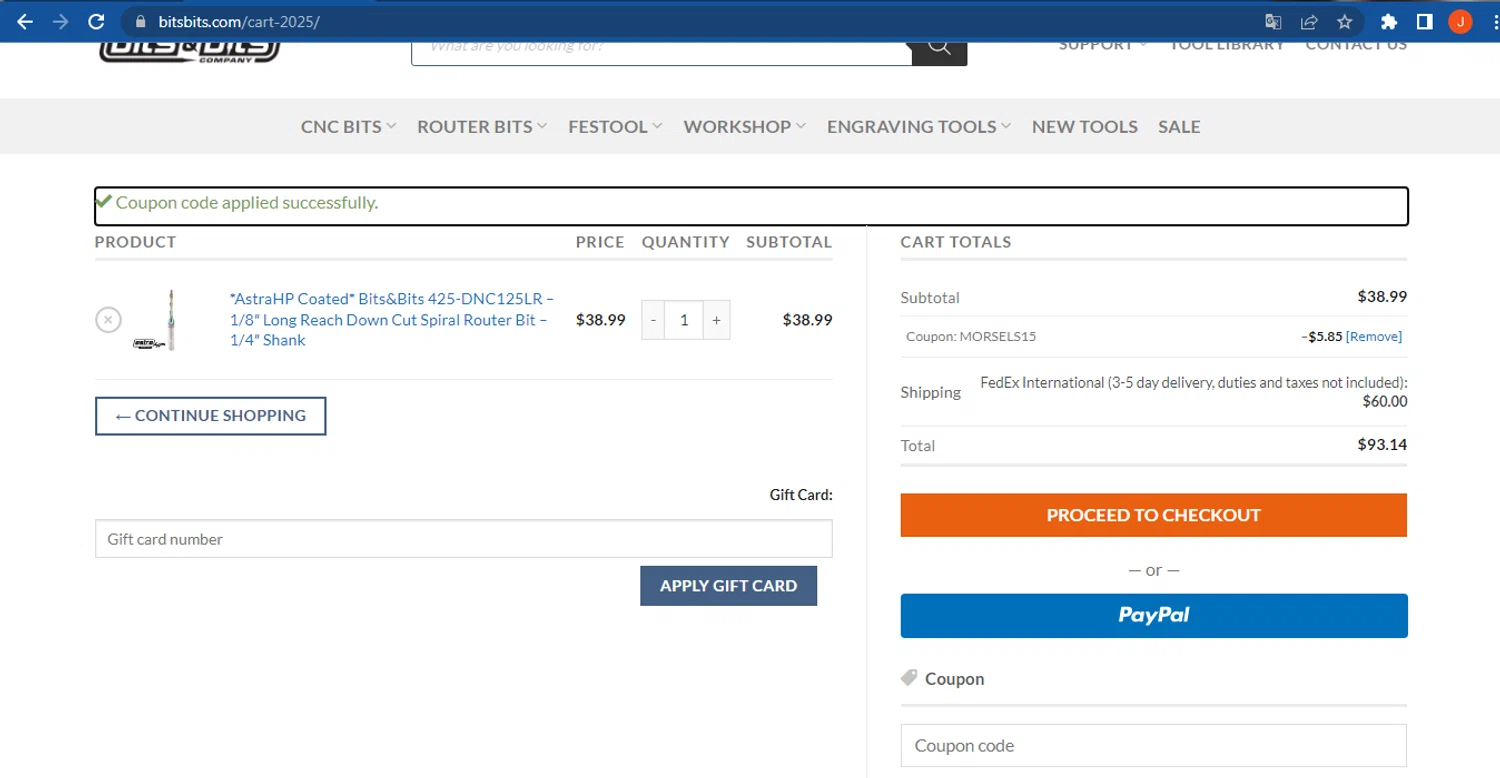Viewport: 1500px width, 778px height.
Task: Click the -$5.85 coupon discount
Action: 1322,336
